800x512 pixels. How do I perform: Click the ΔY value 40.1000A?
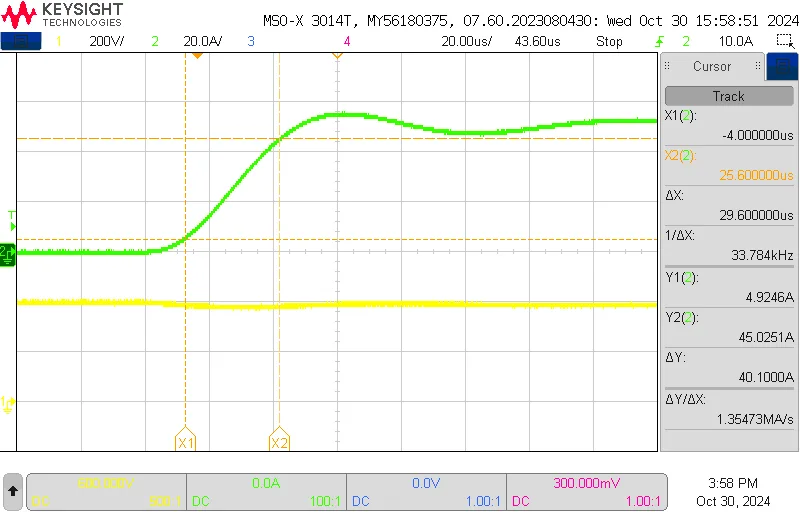click(x=766, y=377)
